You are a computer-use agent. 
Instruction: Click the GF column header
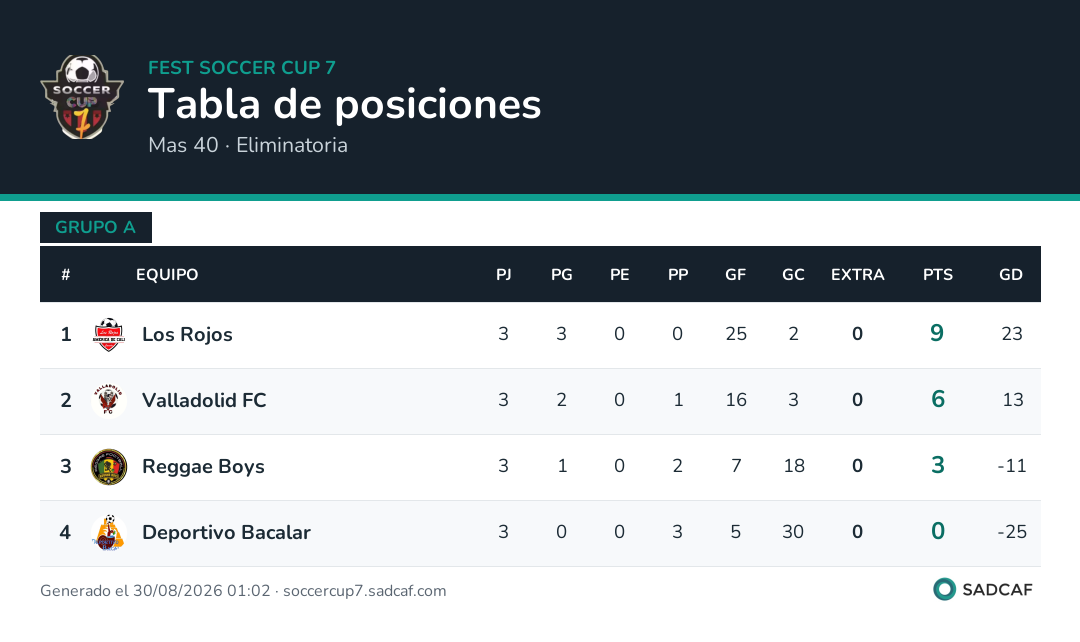click(x=735, y=275)
